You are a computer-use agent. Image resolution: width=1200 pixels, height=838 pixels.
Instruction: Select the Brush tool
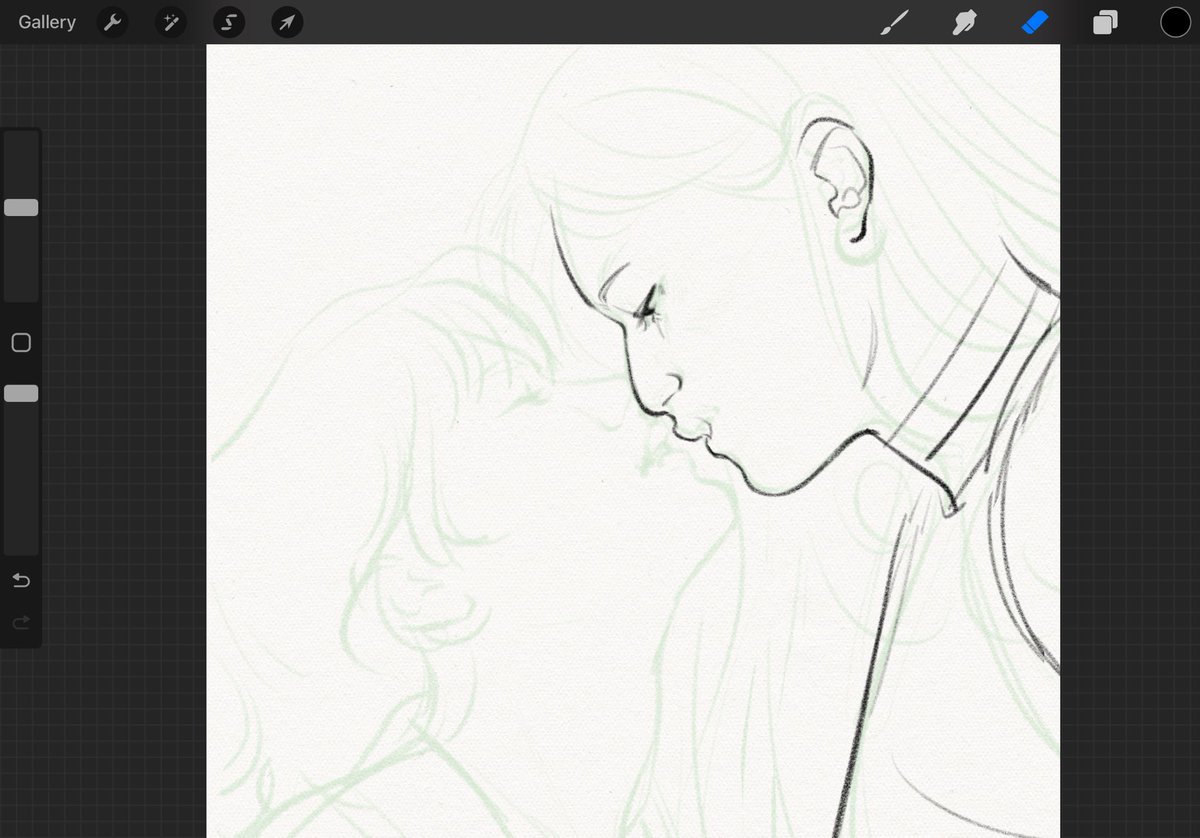pyautogui.click(x=893, y=22)
